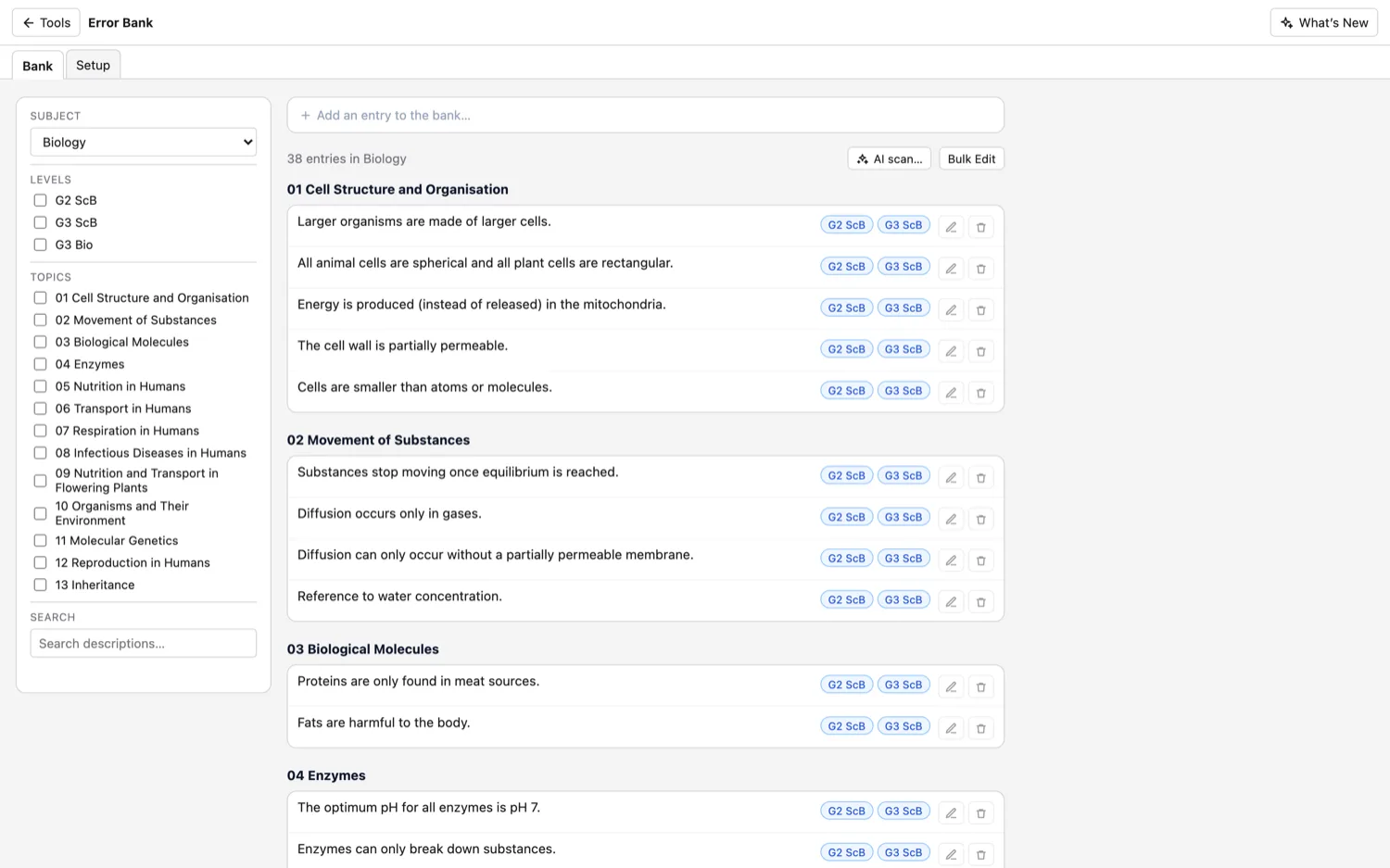Filter by 02 Movement of Substances topic
The width and height of the screenshot is (1390, 868).
[40, 320]
